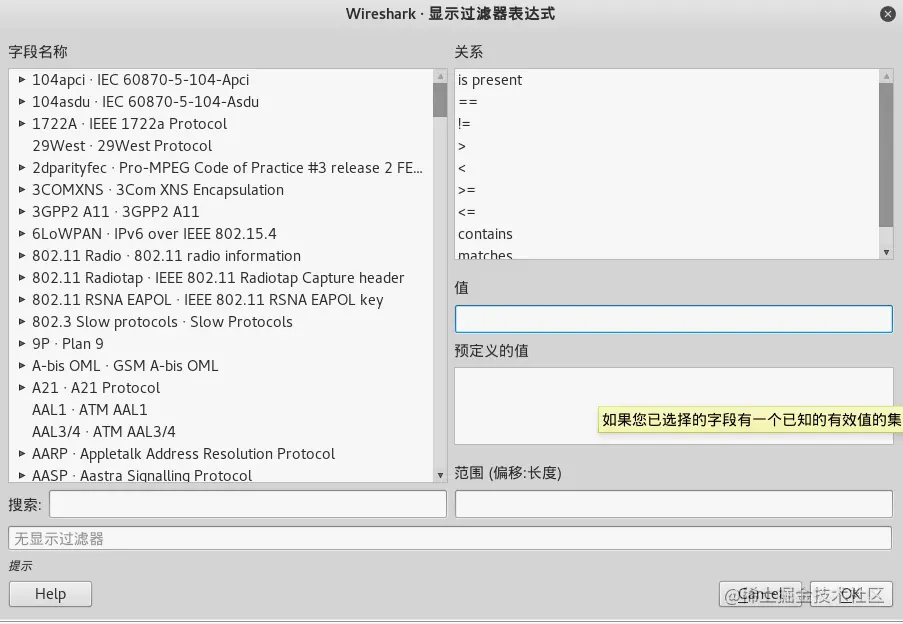Click relation list scrollbar up arrow

click(x=886, y=76)
